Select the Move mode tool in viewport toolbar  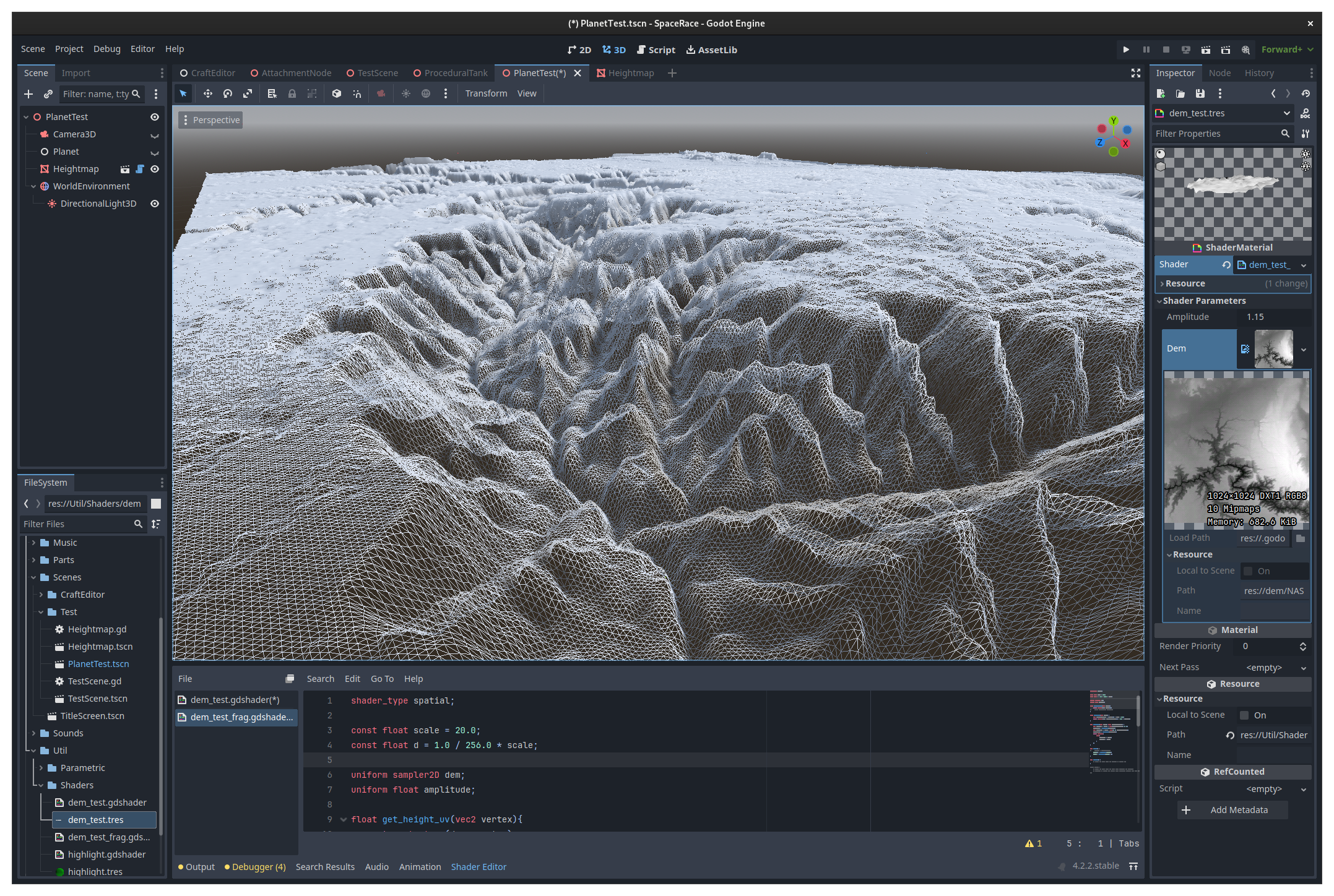tap(207, 93)
